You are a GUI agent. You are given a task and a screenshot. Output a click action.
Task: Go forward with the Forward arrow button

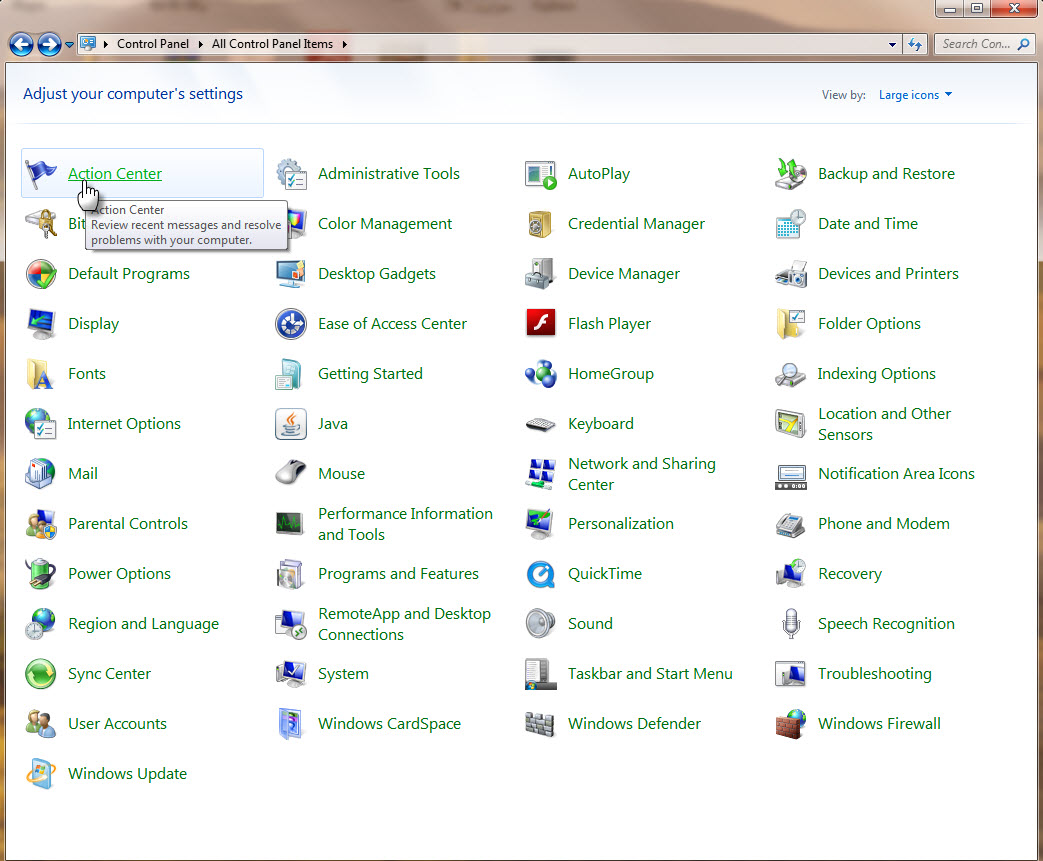click(49, 45)
